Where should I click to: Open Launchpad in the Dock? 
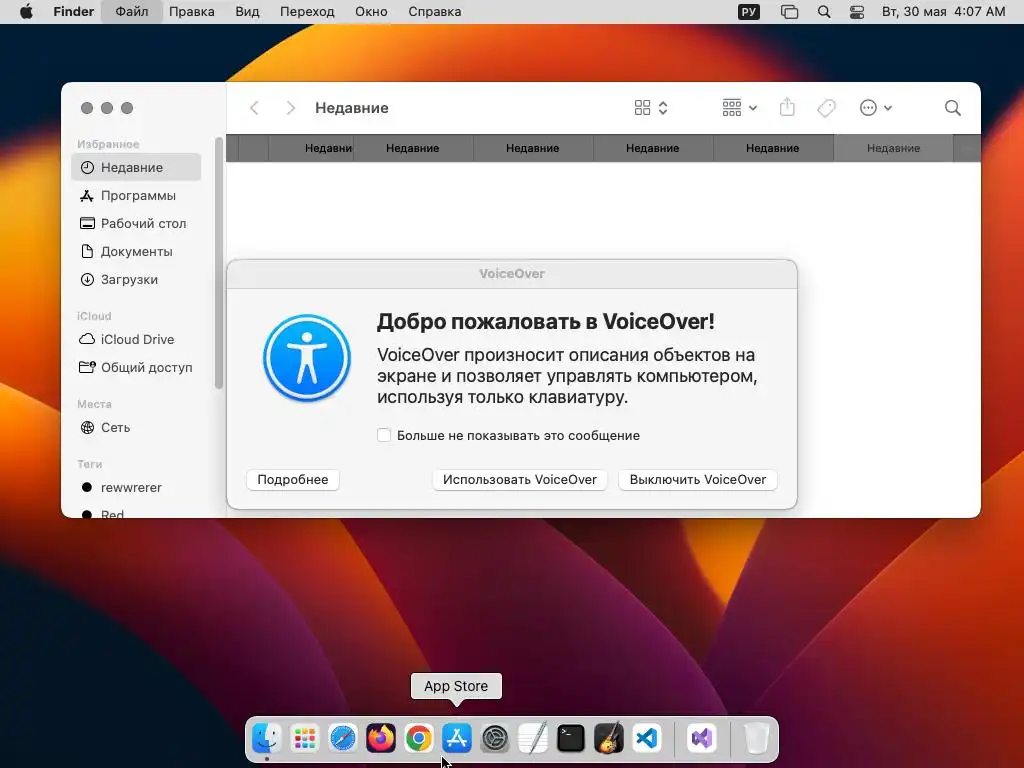tap(304, 739)
